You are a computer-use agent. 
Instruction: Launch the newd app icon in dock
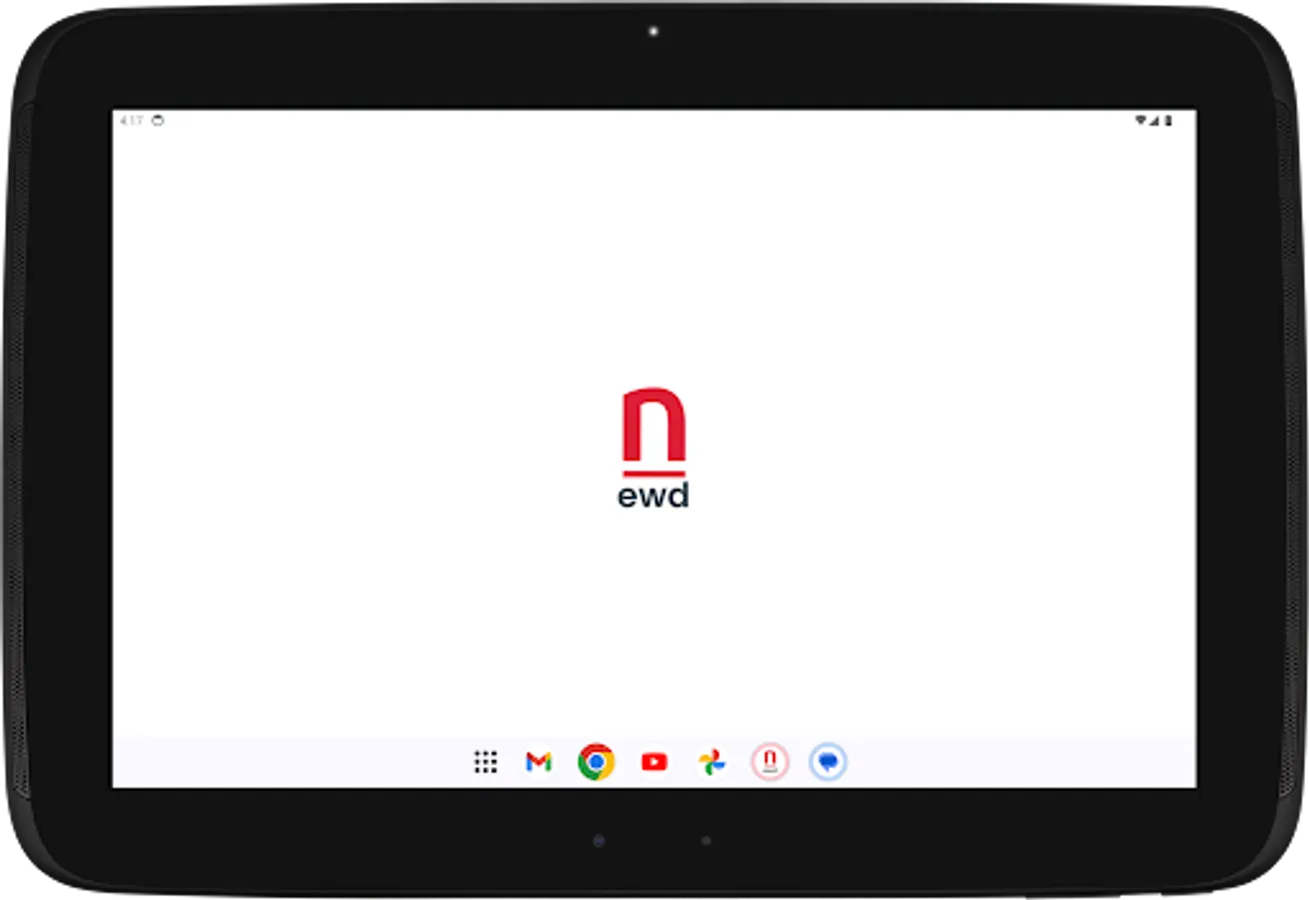(769, 762)
